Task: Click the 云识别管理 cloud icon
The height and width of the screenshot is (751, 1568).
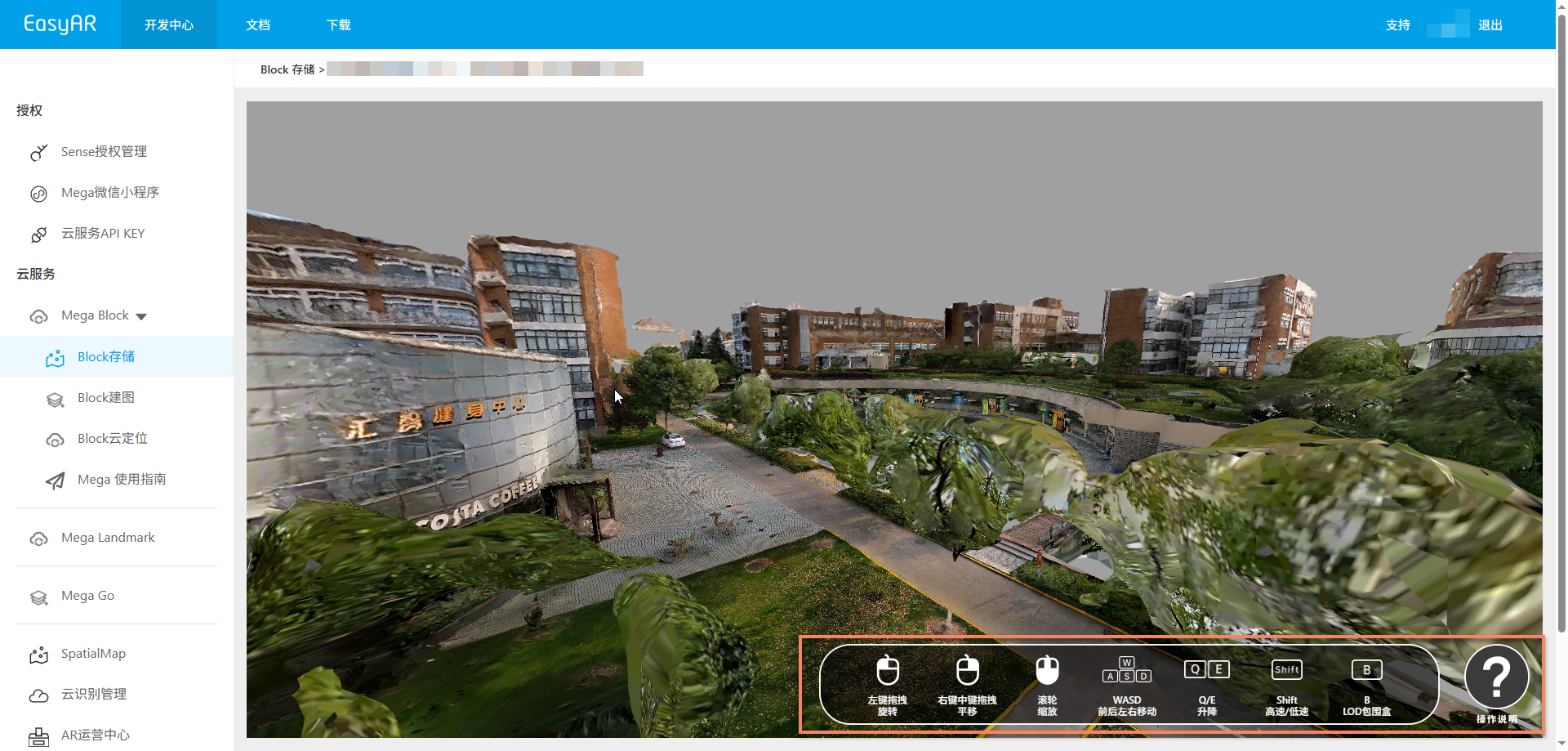Action: tap(38, 695)
